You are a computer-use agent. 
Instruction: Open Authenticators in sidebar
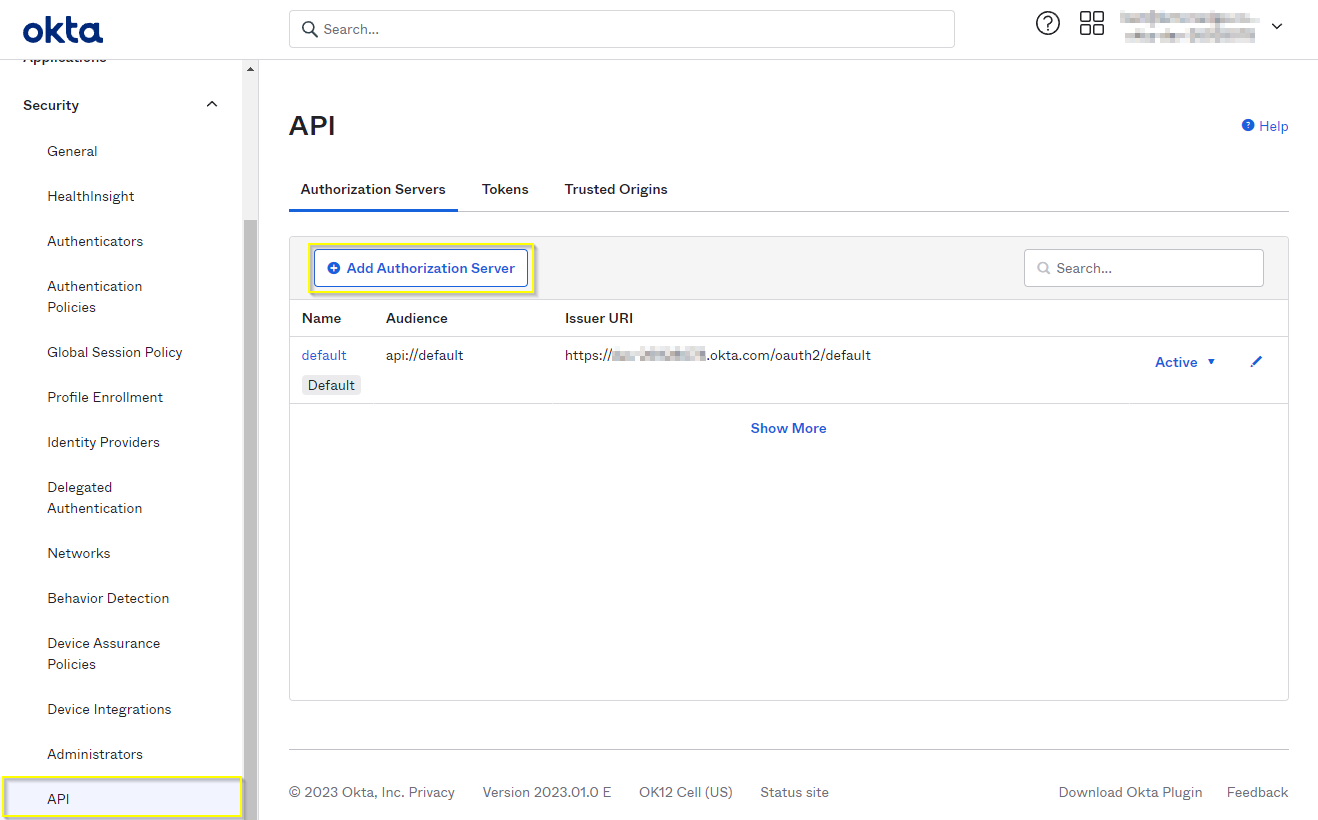tap(95, 241)
